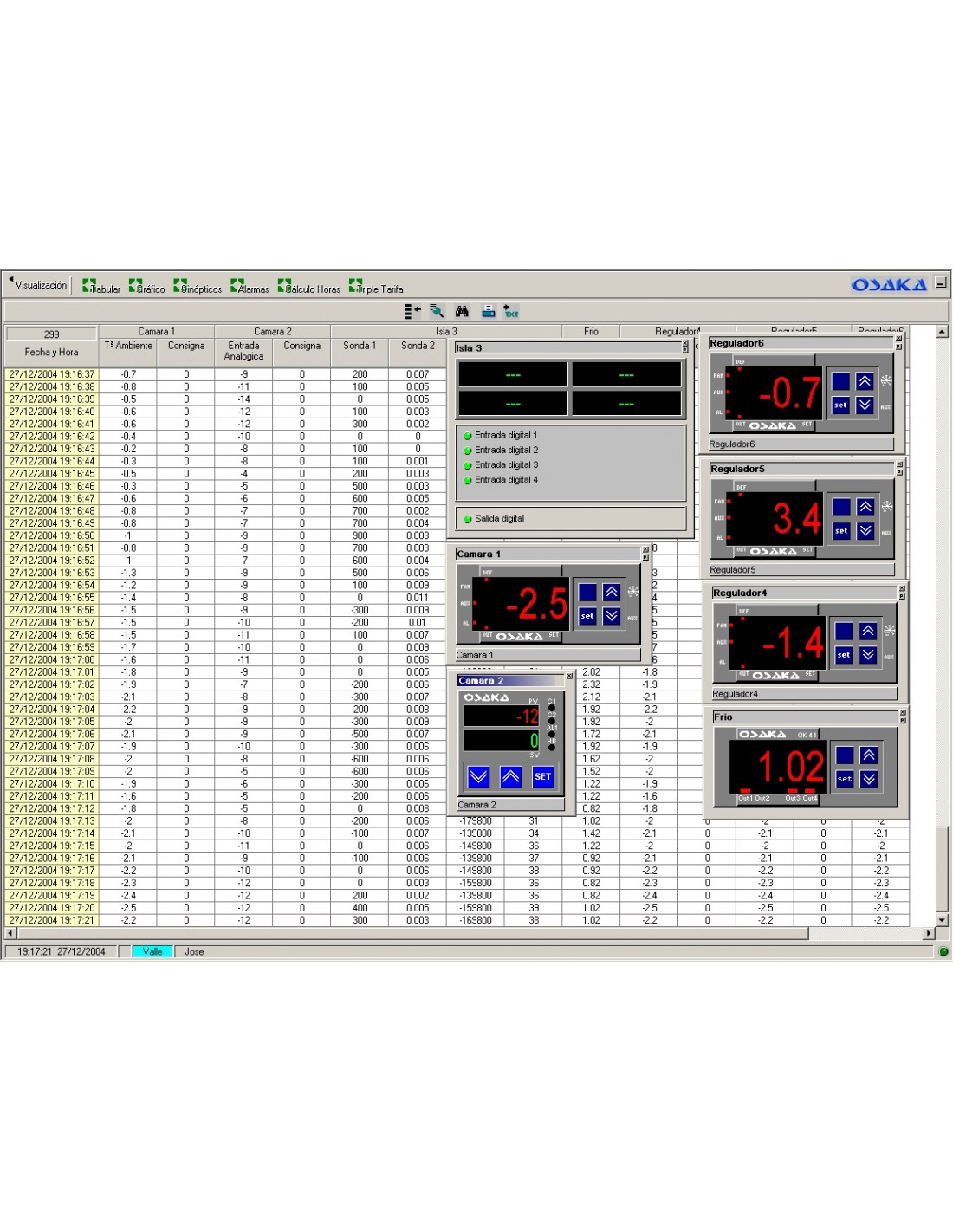The image size is (953, 1232).
Task: Toggle the Salida digital indicator
Action: 468,519
